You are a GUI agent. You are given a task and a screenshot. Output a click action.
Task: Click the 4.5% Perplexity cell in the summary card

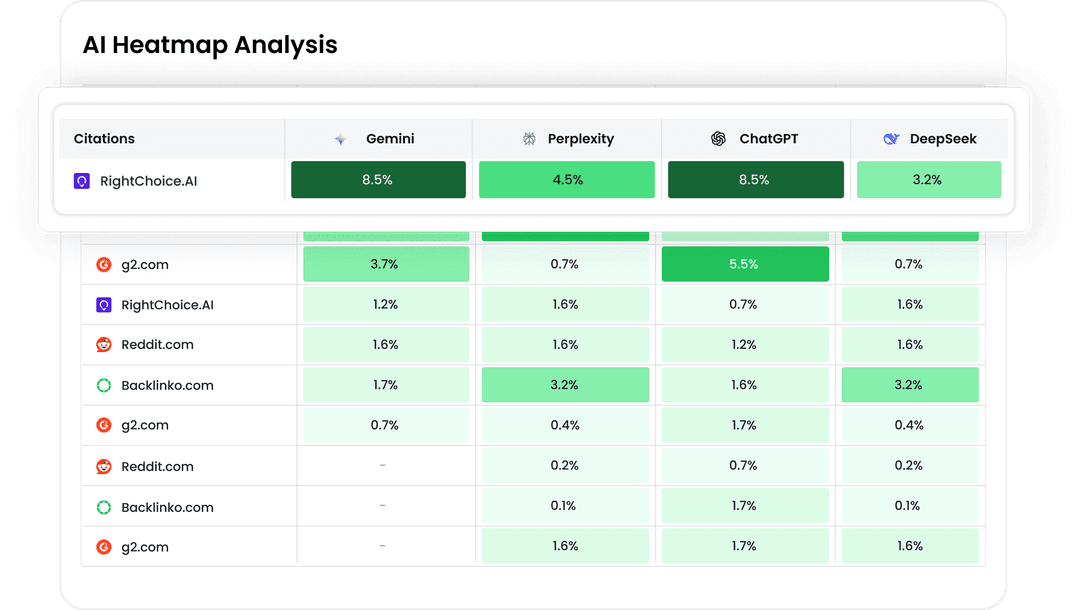(567, 179)
